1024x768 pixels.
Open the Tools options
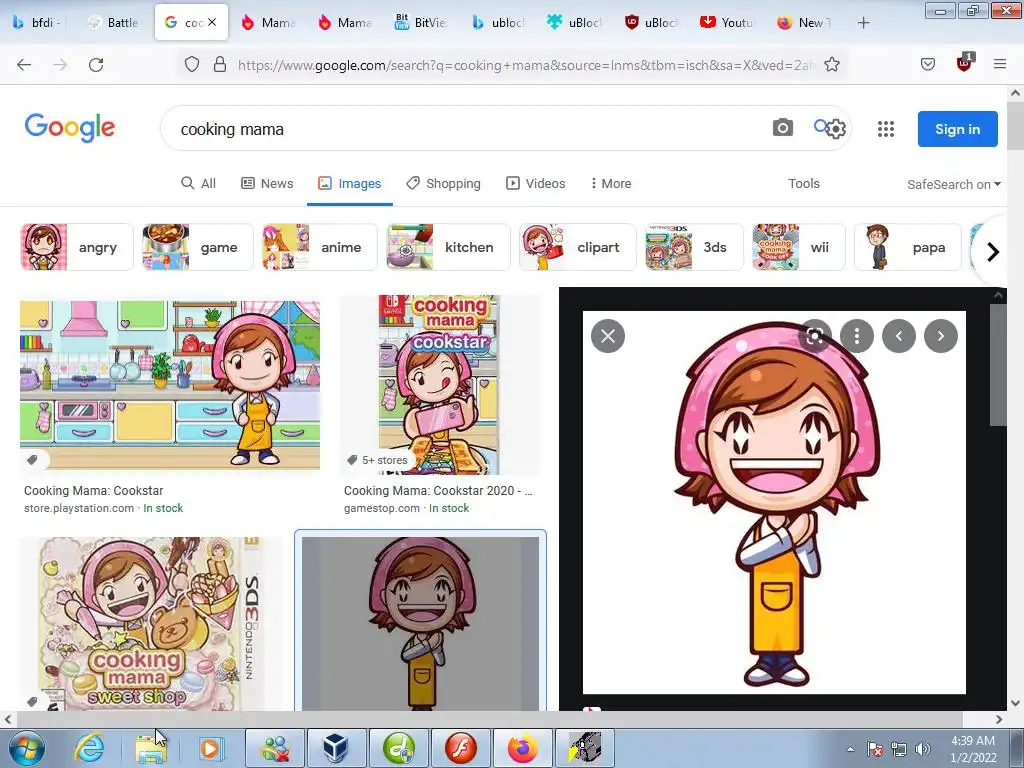[803, 184]
